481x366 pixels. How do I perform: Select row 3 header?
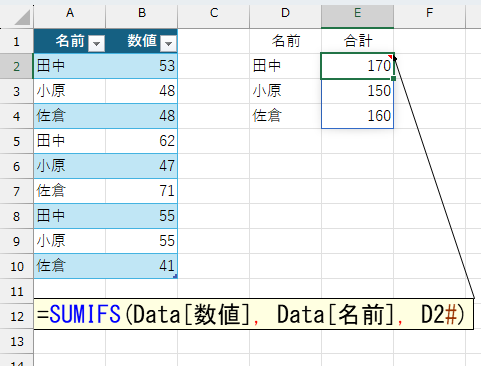point(17,91)
